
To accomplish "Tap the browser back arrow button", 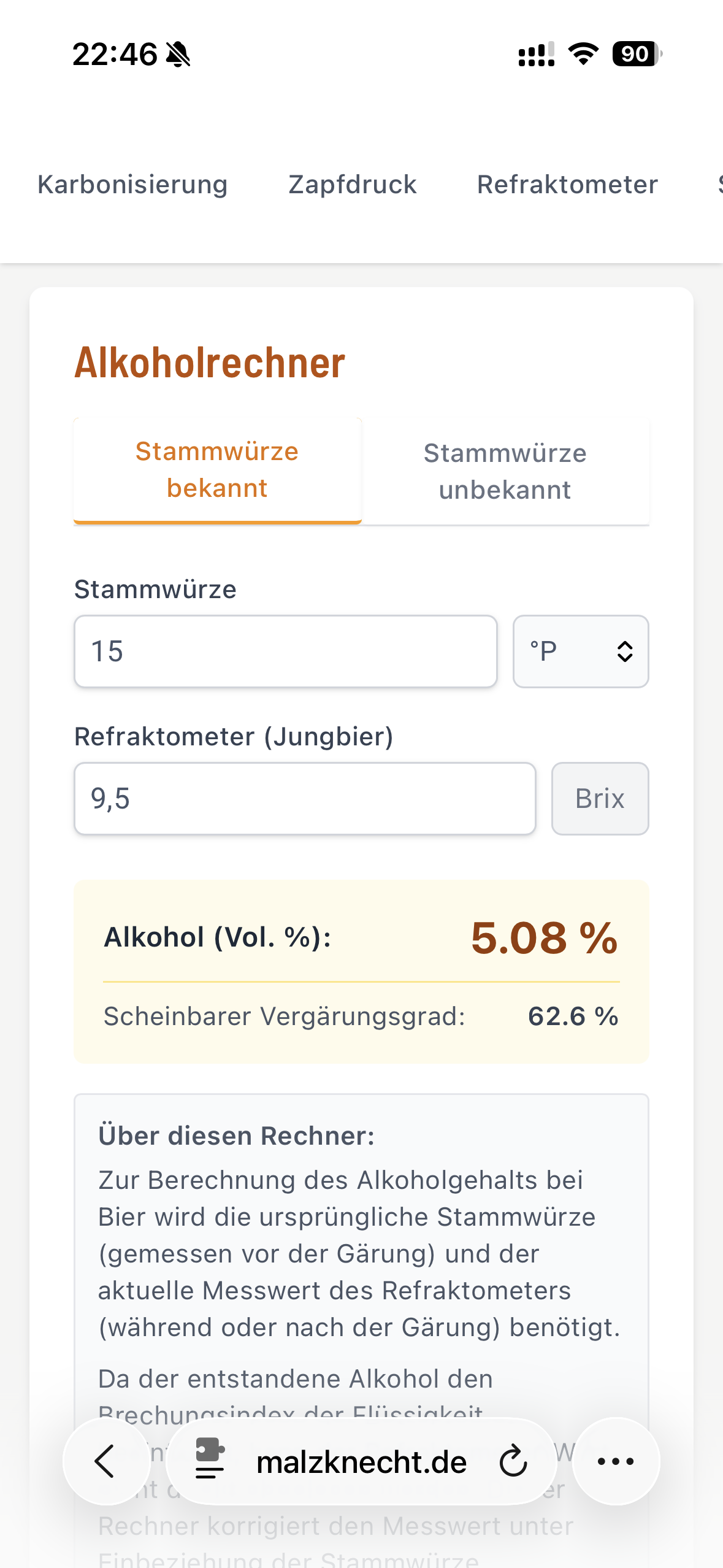I will 107,1461.
